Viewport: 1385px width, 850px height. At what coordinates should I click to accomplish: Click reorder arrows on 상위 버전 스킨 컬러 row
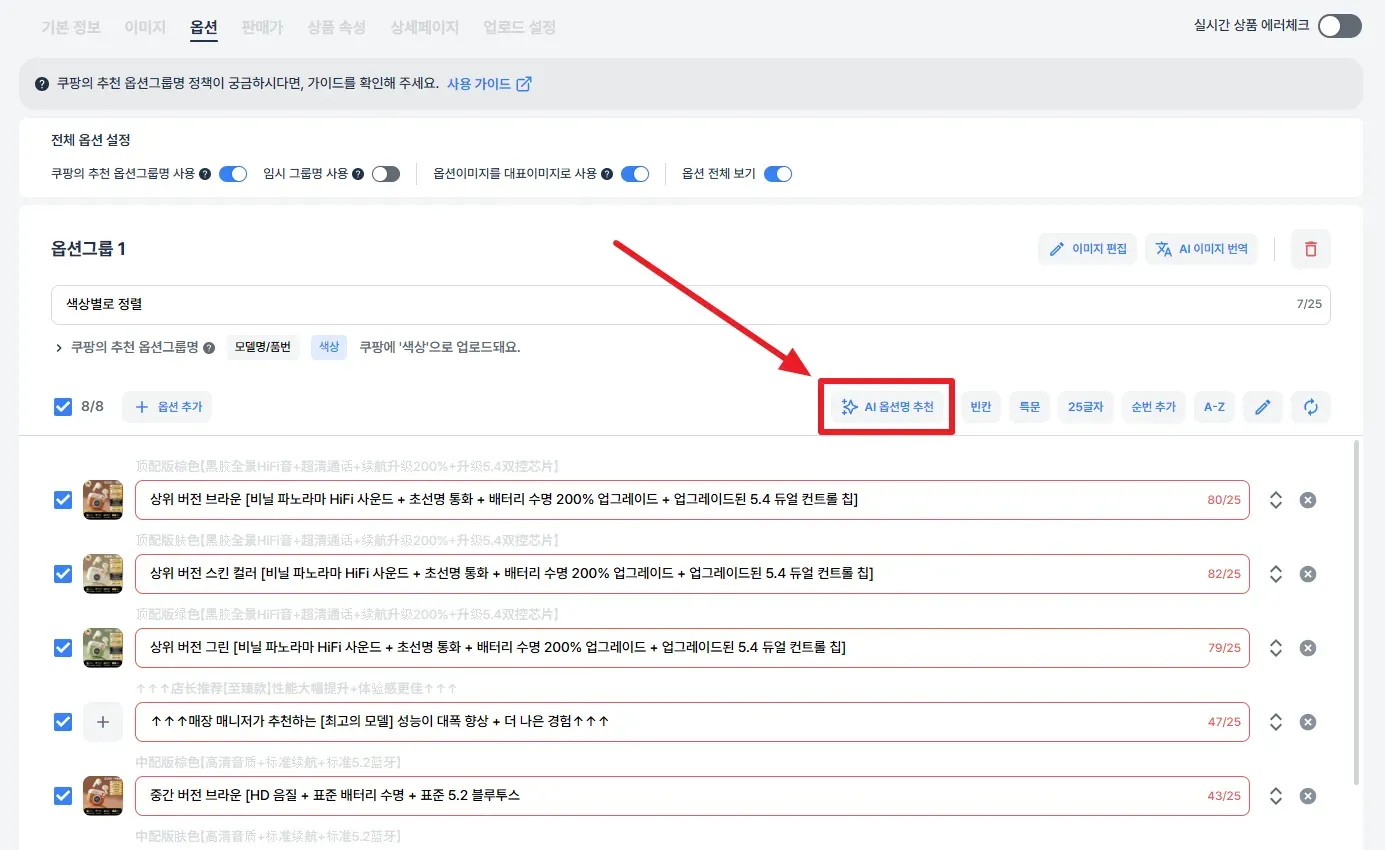(1275, 574)
